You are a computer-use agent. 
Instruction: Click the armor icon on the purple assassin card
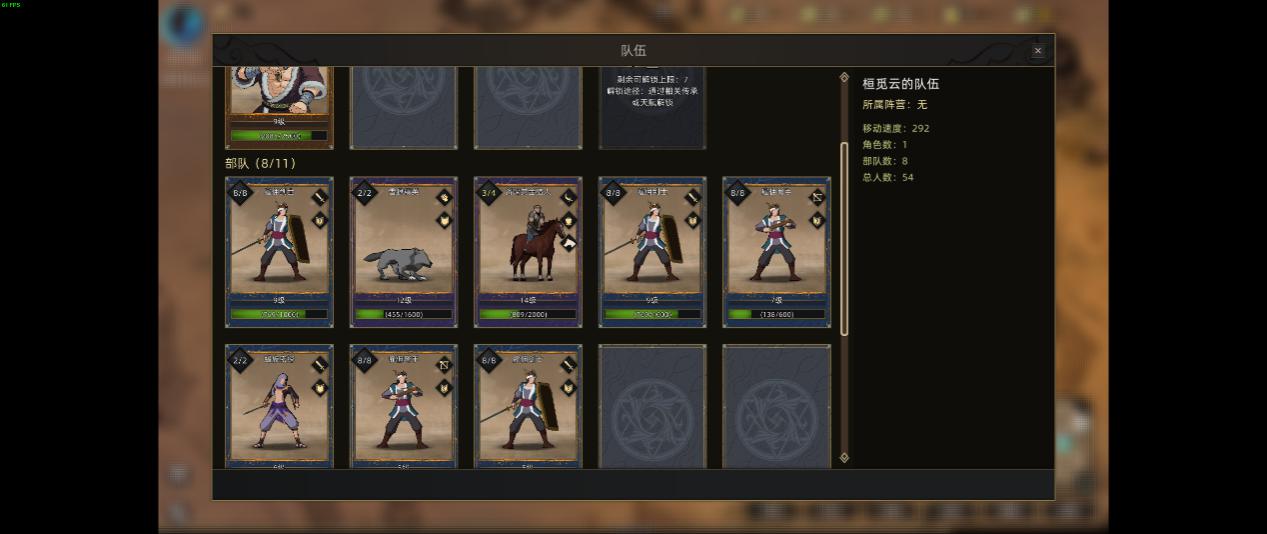[x=320, y=388]
